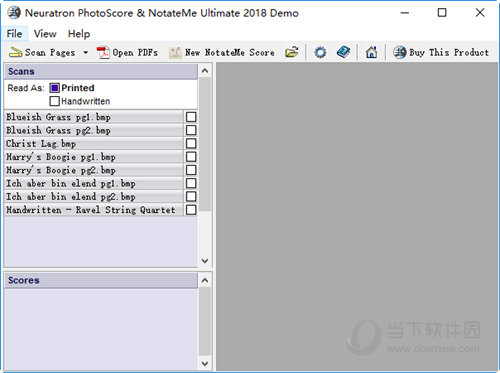500x373 pixels.
Task: Select the Printed read-as option
Action: [x=55, y=88]
